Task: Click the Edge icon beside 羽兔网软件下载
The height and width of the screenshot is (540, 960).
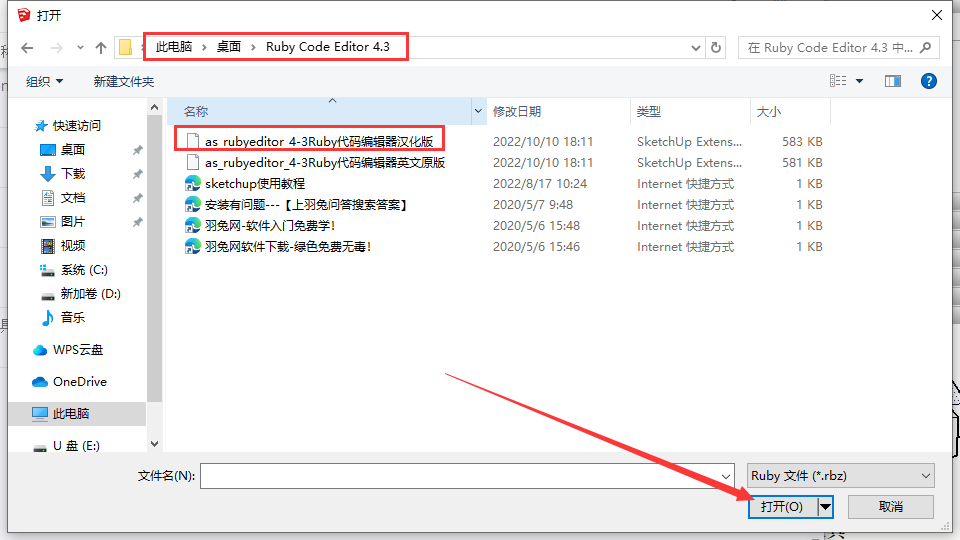Action: click(x=193, y=247)
